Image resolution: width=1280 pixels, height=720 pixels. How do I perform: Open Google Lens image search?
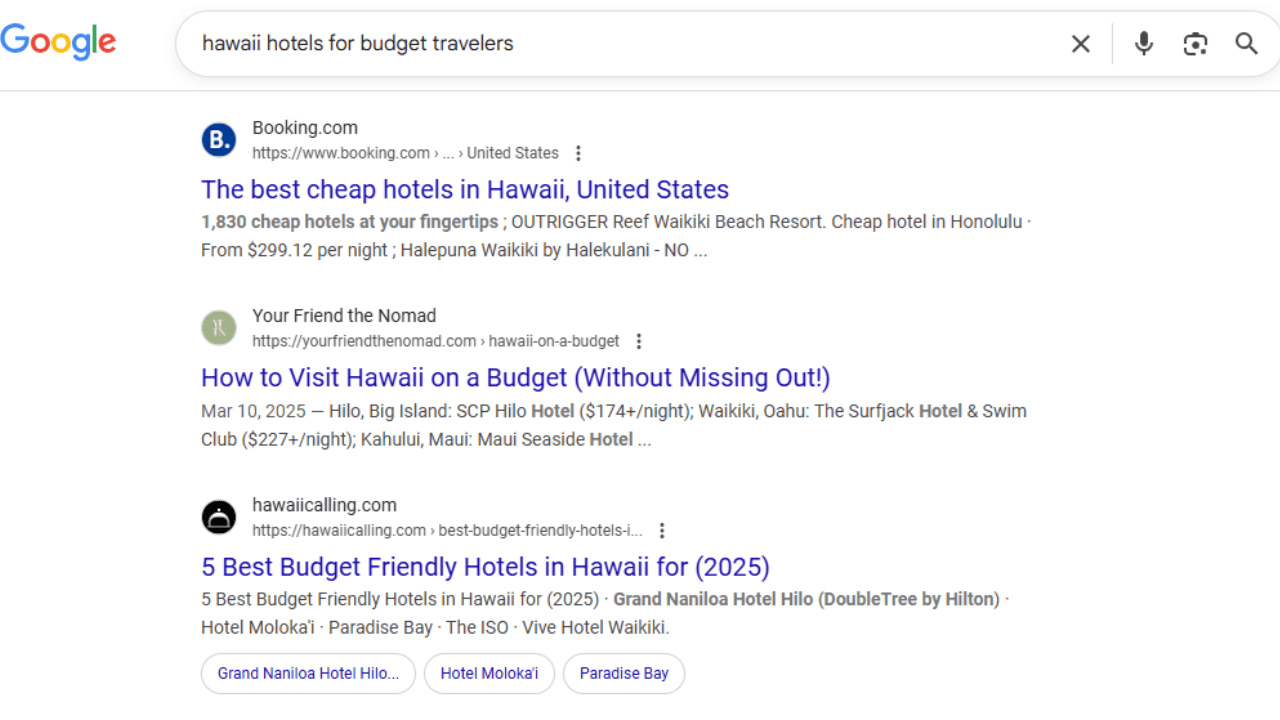[x=1195, y=43]
